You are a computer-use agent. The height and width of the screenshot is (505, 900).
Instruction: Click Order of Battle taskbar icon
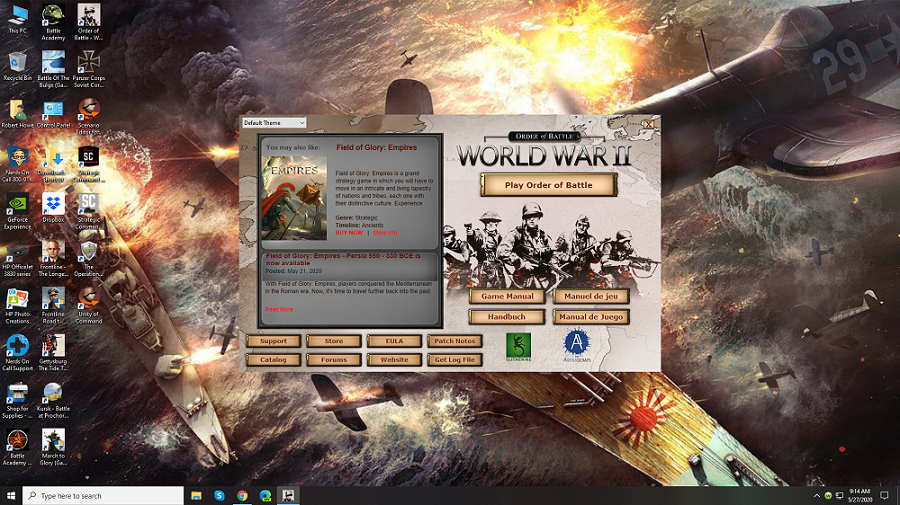pyautogui.click(x=288, y=495)
